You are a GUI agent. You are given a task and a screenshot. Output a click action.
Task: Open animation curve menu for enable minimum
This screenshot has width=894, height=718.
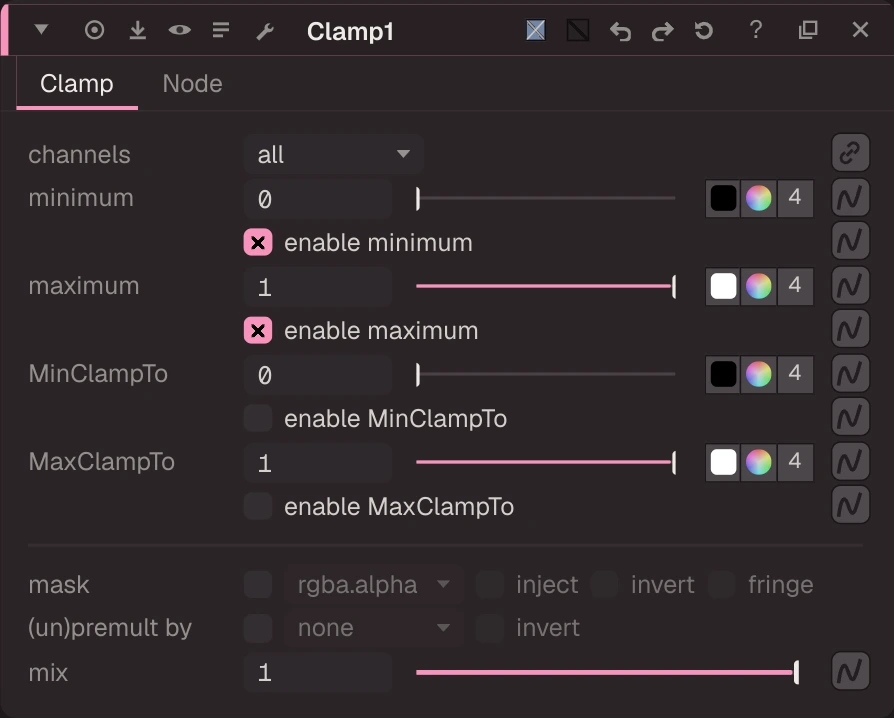pos(850,241)
